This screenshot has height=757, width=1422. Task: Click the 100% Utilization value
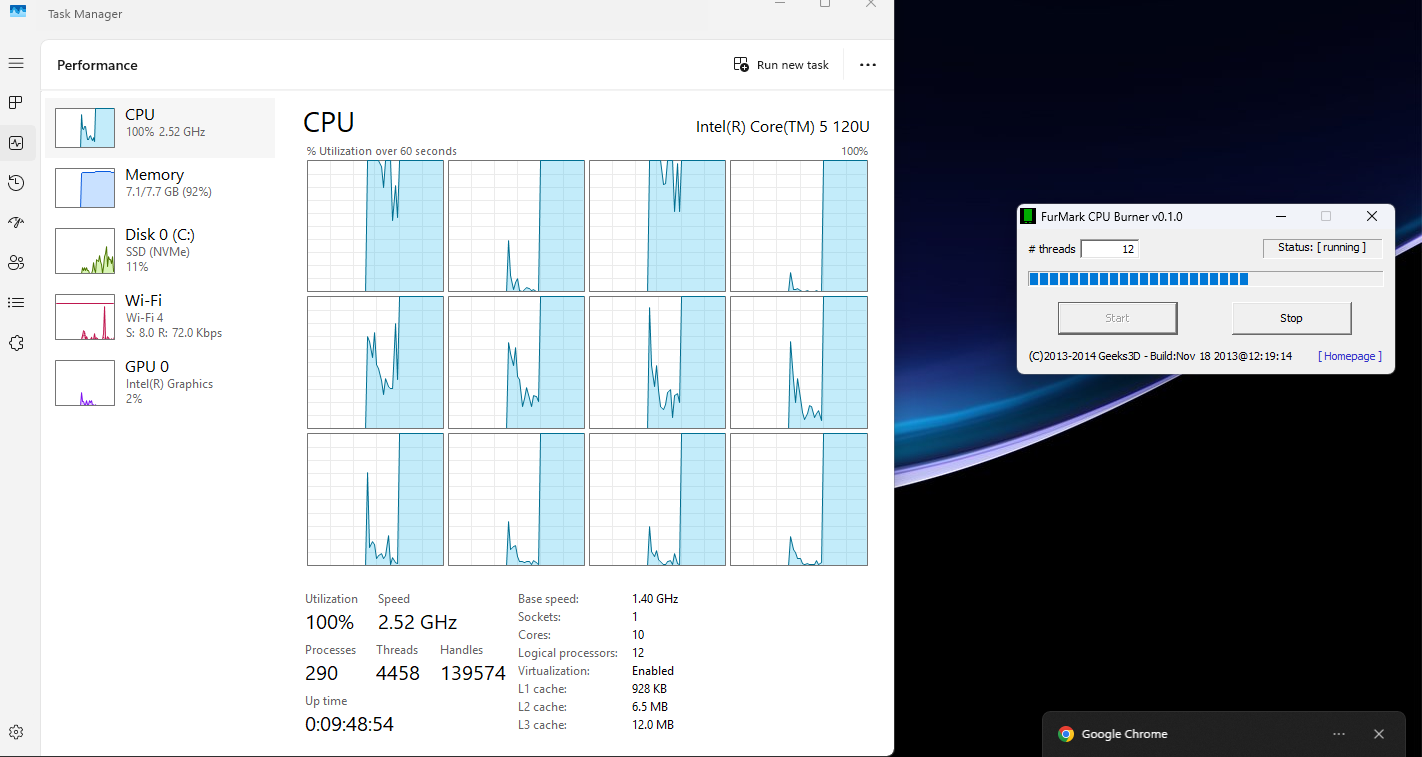[330, 622]
